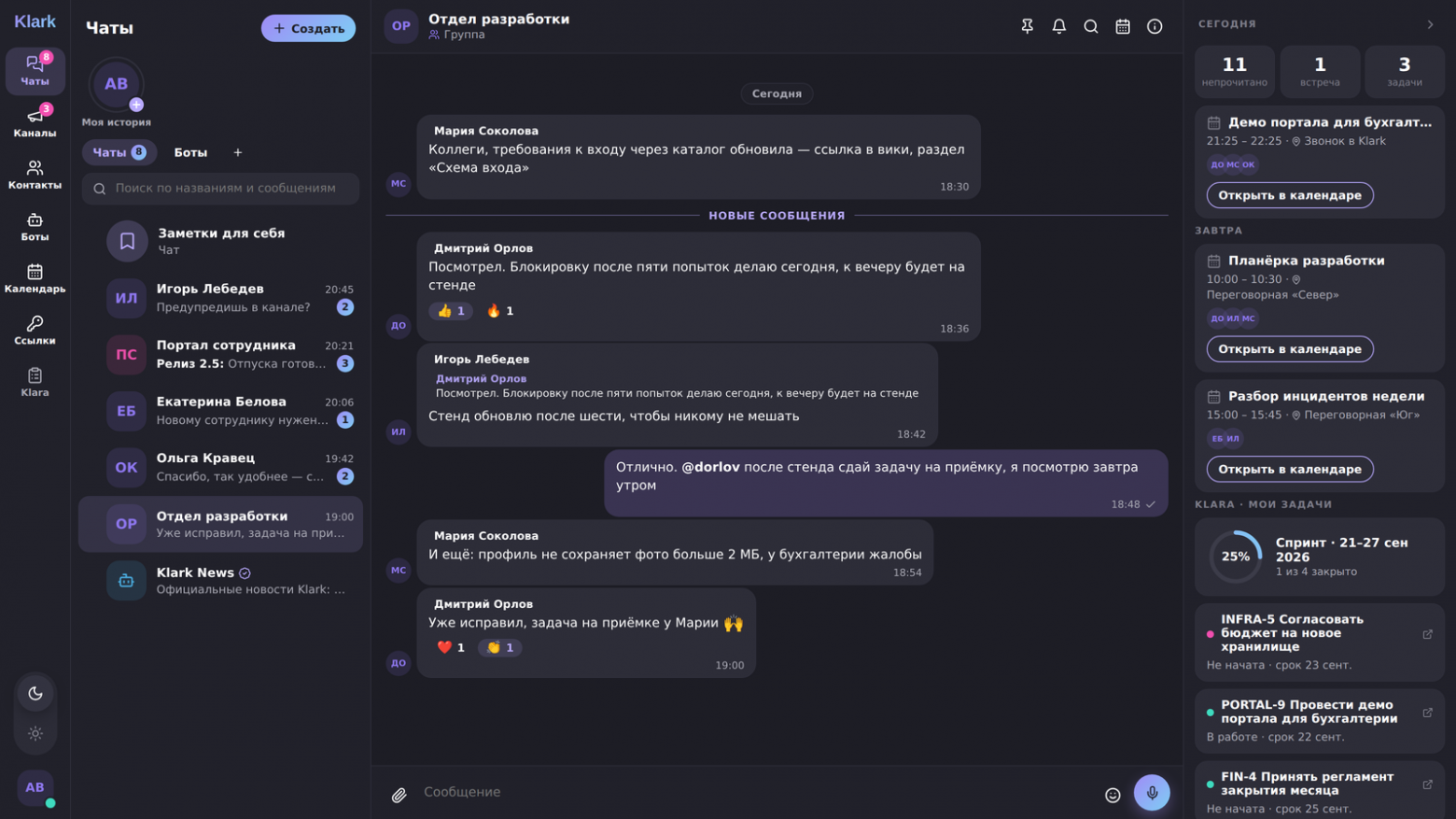Click the sprint 25% progress ring
This screenshot has width=1456, height=819.
1236,557
